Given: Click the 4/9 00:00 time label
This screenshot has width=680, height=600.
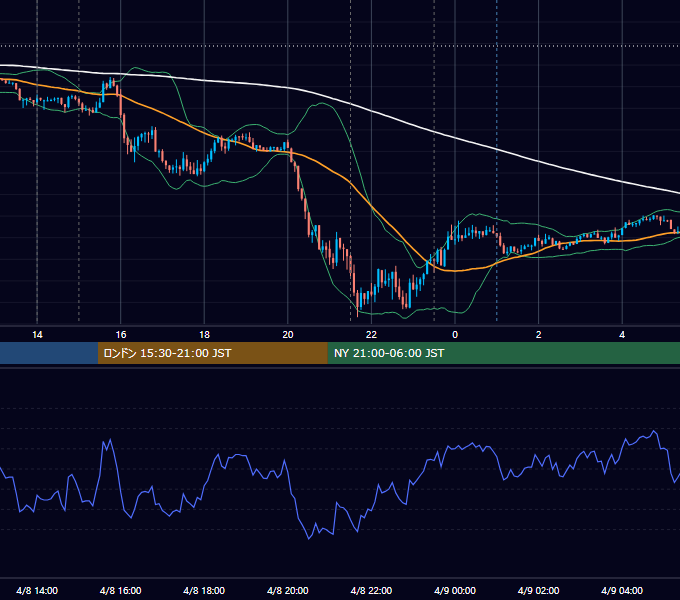Looking at the screenshot, I should pyautogui.click(x=455, y=590).
